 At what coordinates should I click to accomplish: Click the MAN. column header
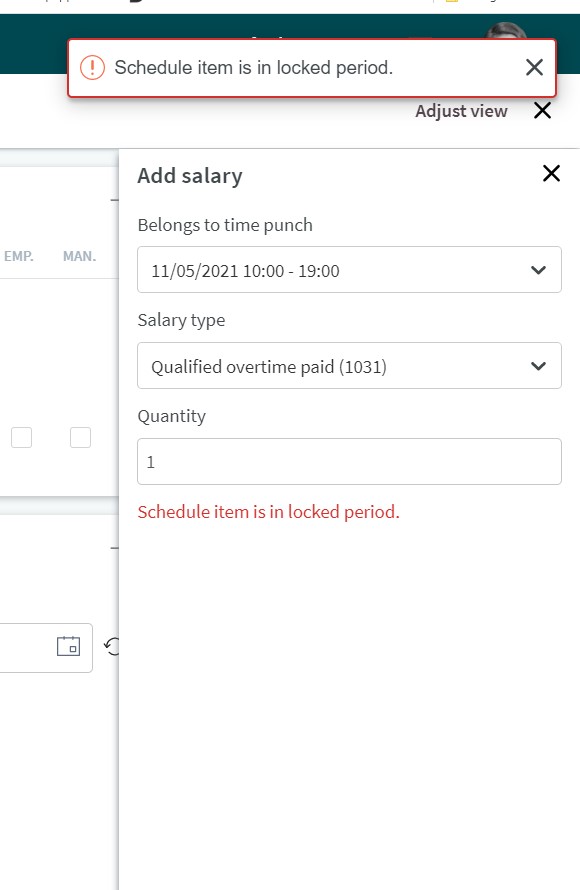pos(79,257)
